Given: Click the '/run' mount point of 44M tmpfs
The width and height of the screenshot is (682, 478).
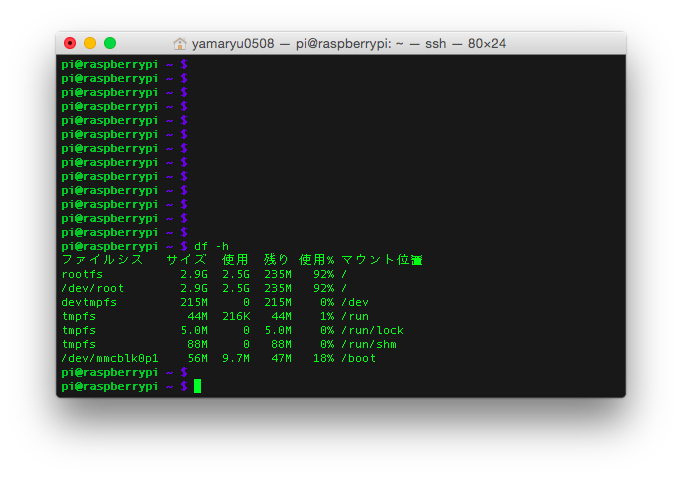Looking at the screenshot, I should [x=355, y=316].
